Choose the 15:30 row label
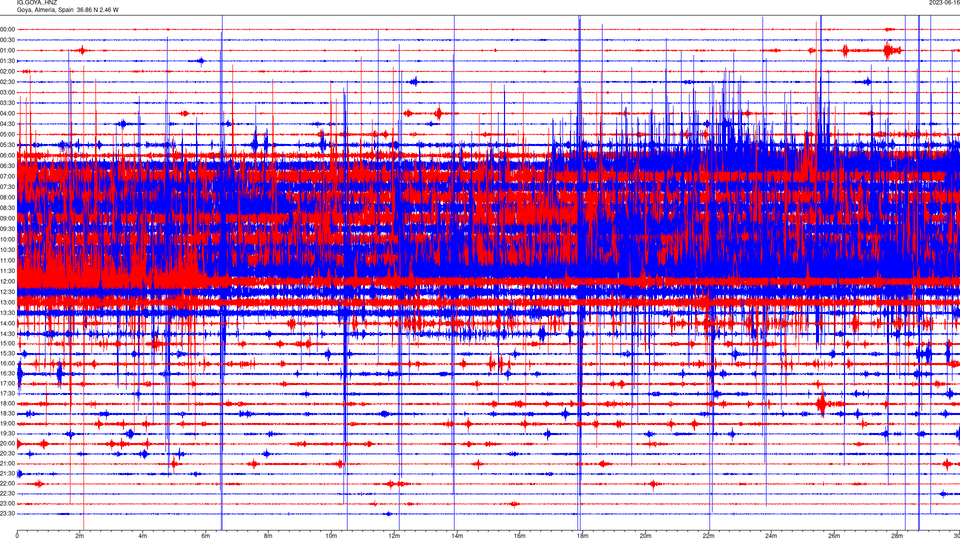Viewport: 960px width, 540px height. (x=7, y=353)
